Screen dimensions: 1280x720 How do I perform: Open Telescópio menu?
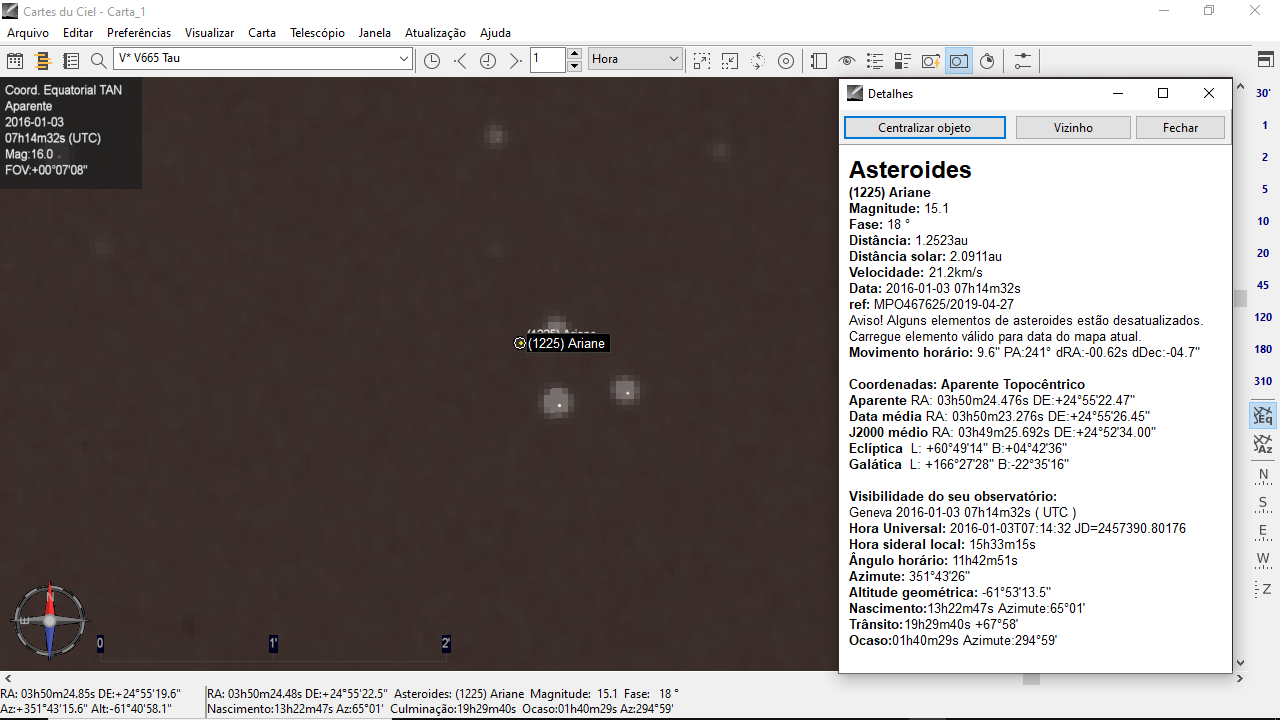[317, 33]
